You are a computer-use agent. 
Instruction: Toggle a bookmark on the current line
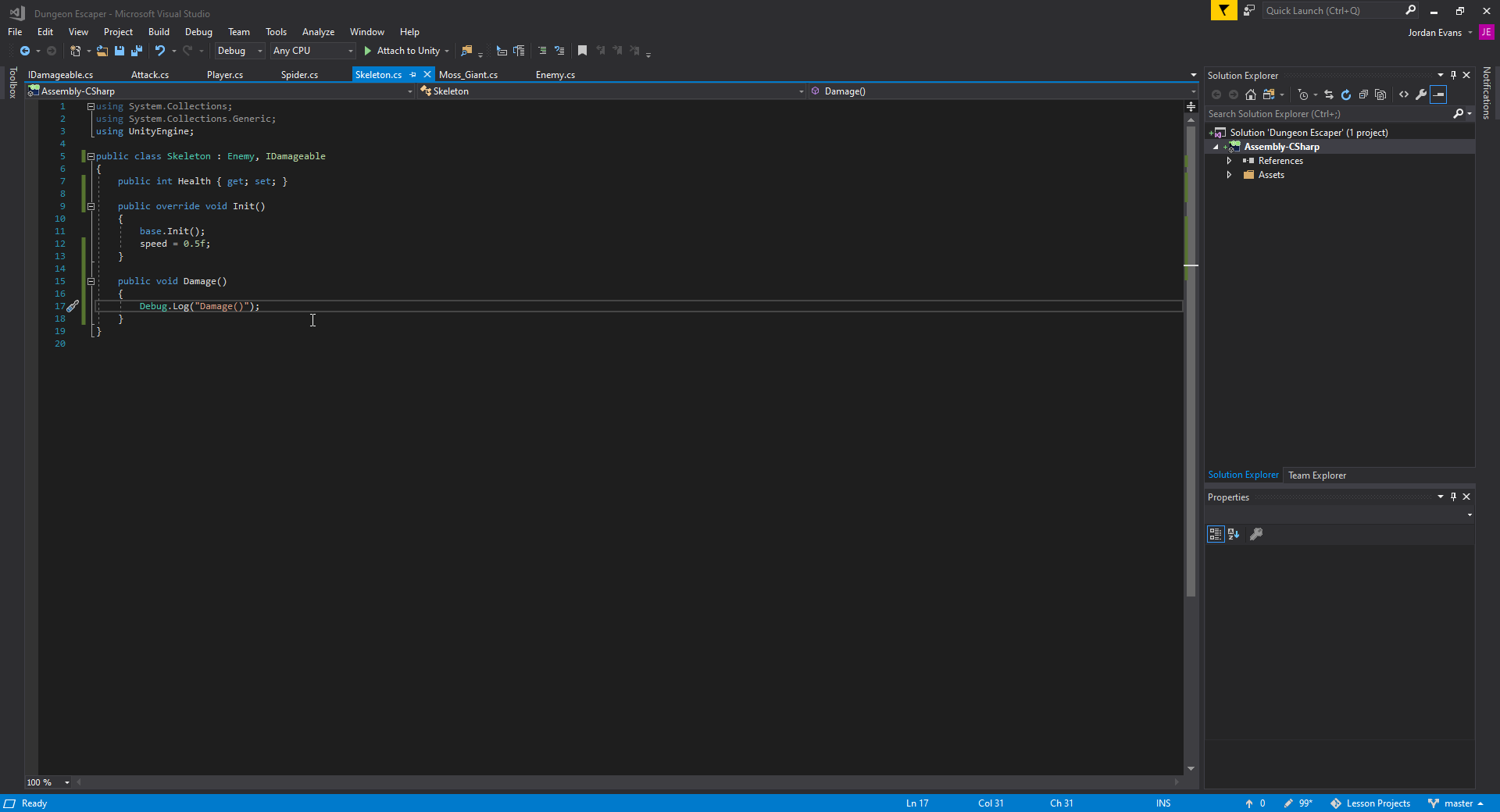point(582,51)
